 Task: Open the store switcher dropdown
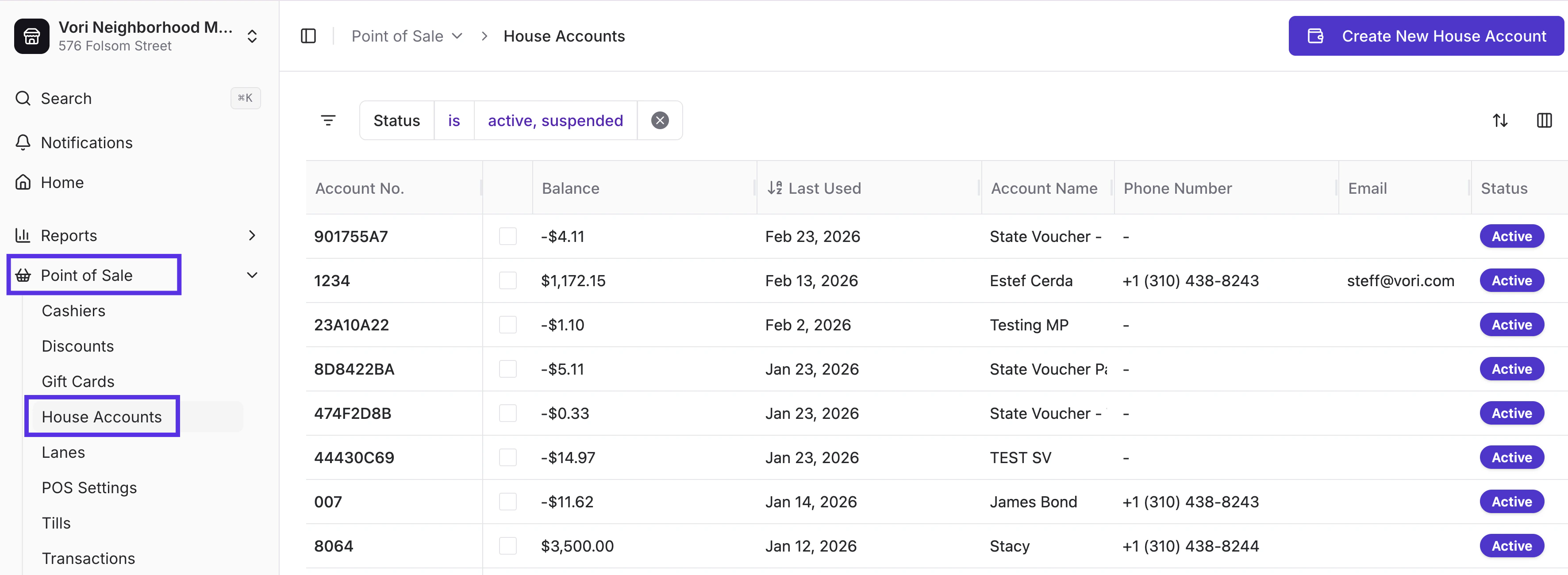252,37
